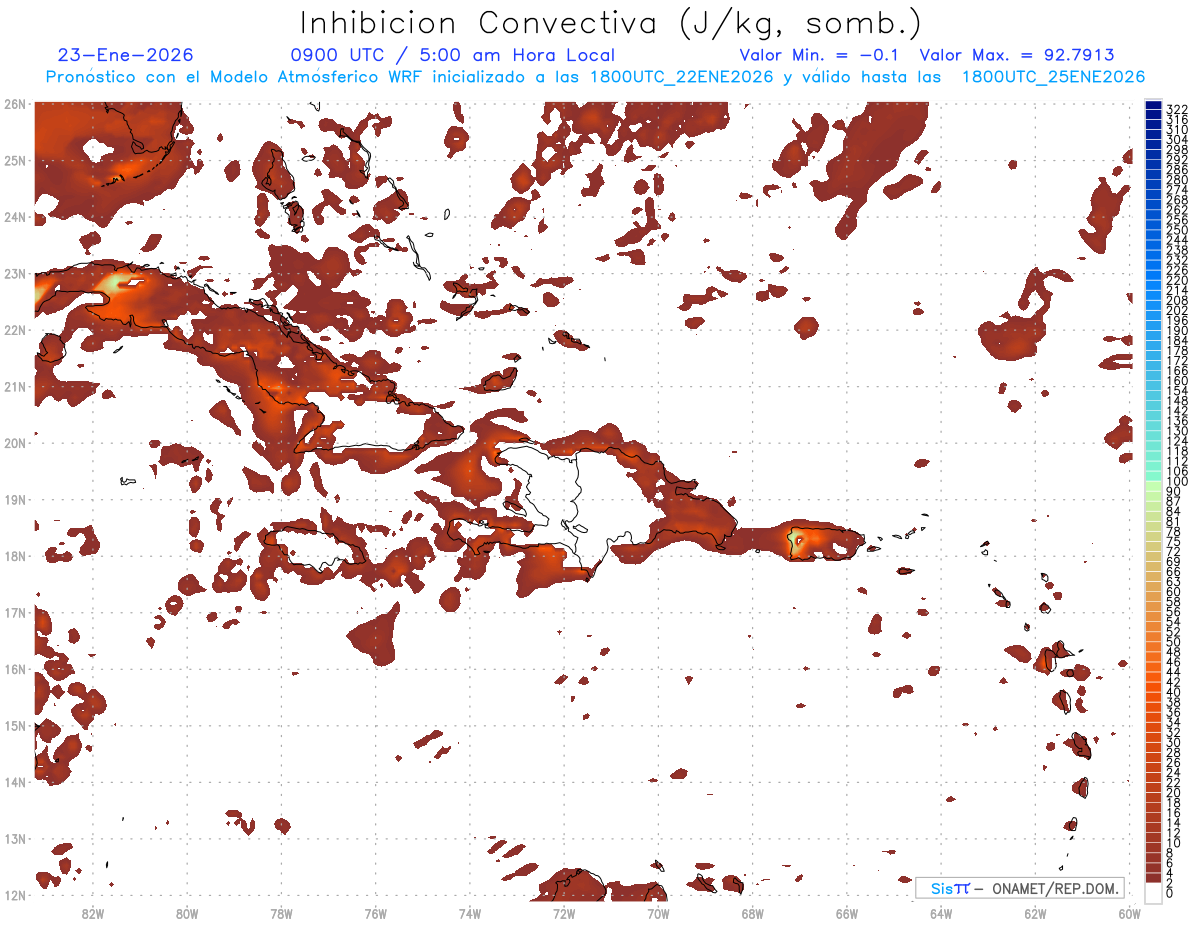Screen dimensions: 1200x927
Task: Click the "80W" longitude label
Action: tap(187, 912)
